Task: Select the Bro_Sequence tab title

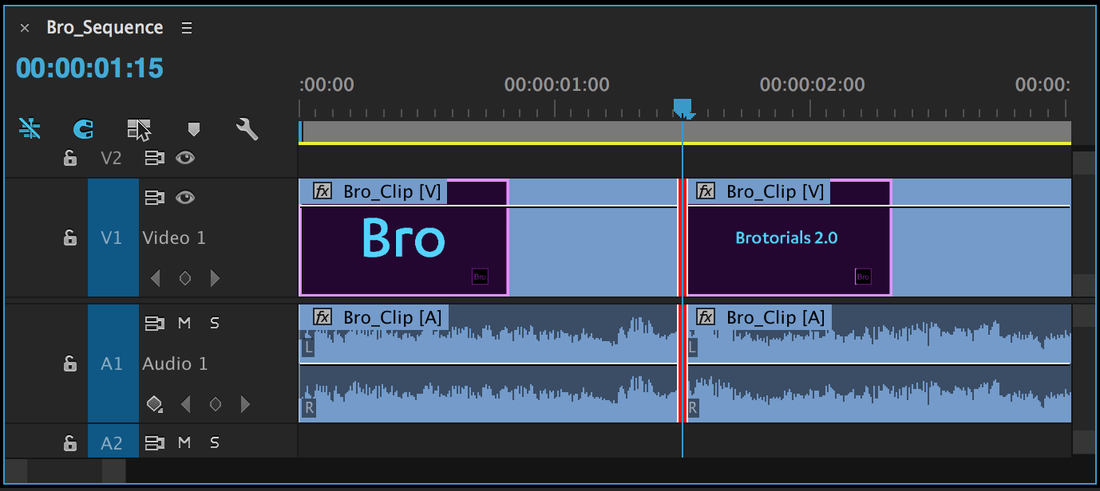Action: [105, 27]
